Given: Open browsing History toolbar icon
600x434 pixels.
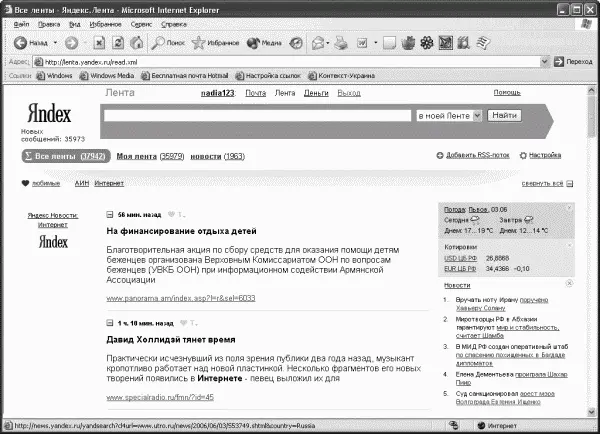Looking at the screenshot, I should tap(296, 43).
